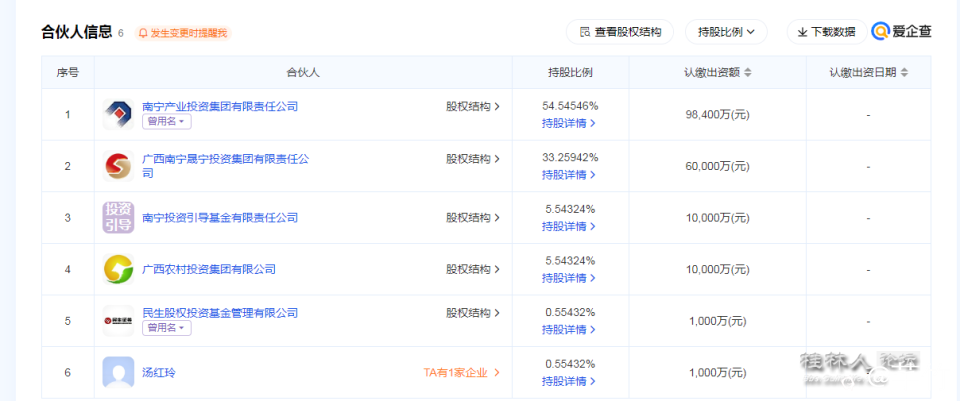960x401 pixels.
Task: Expand 曾用名 under 民生股权投资基金
Action: [166, 328]
